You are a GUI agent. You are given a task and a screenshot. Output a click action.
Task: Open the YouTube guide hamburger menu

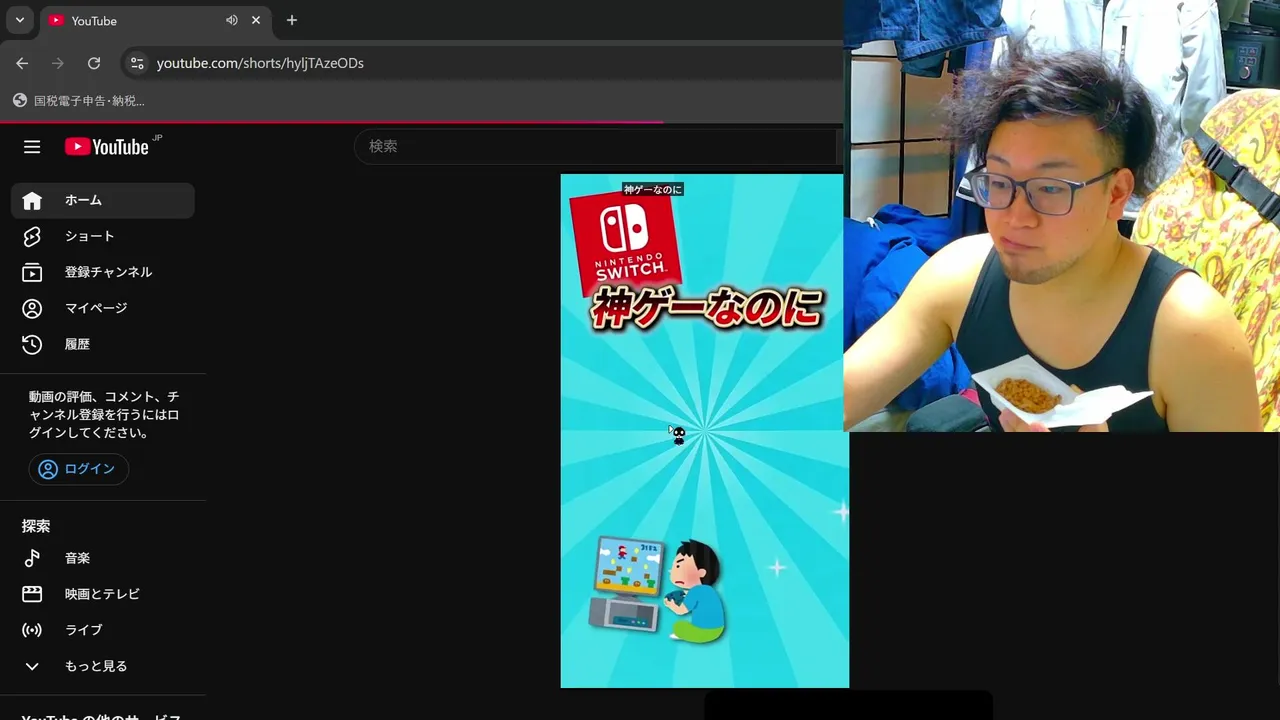pos(32,147)
